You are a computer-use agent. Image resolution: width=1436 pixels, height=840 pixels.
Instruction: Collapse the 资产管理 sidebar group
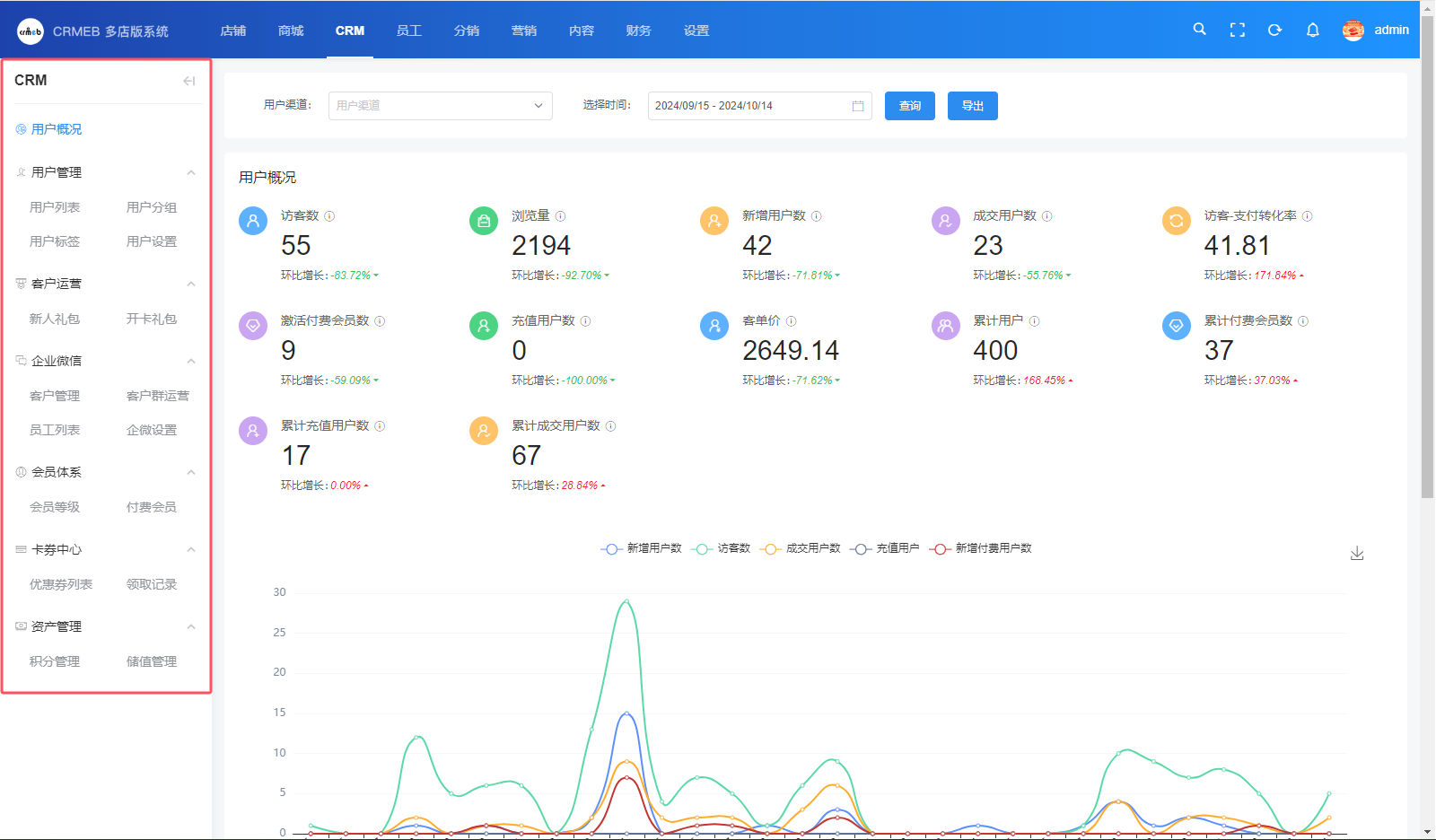pyautogui.click(x=190, y=626)
